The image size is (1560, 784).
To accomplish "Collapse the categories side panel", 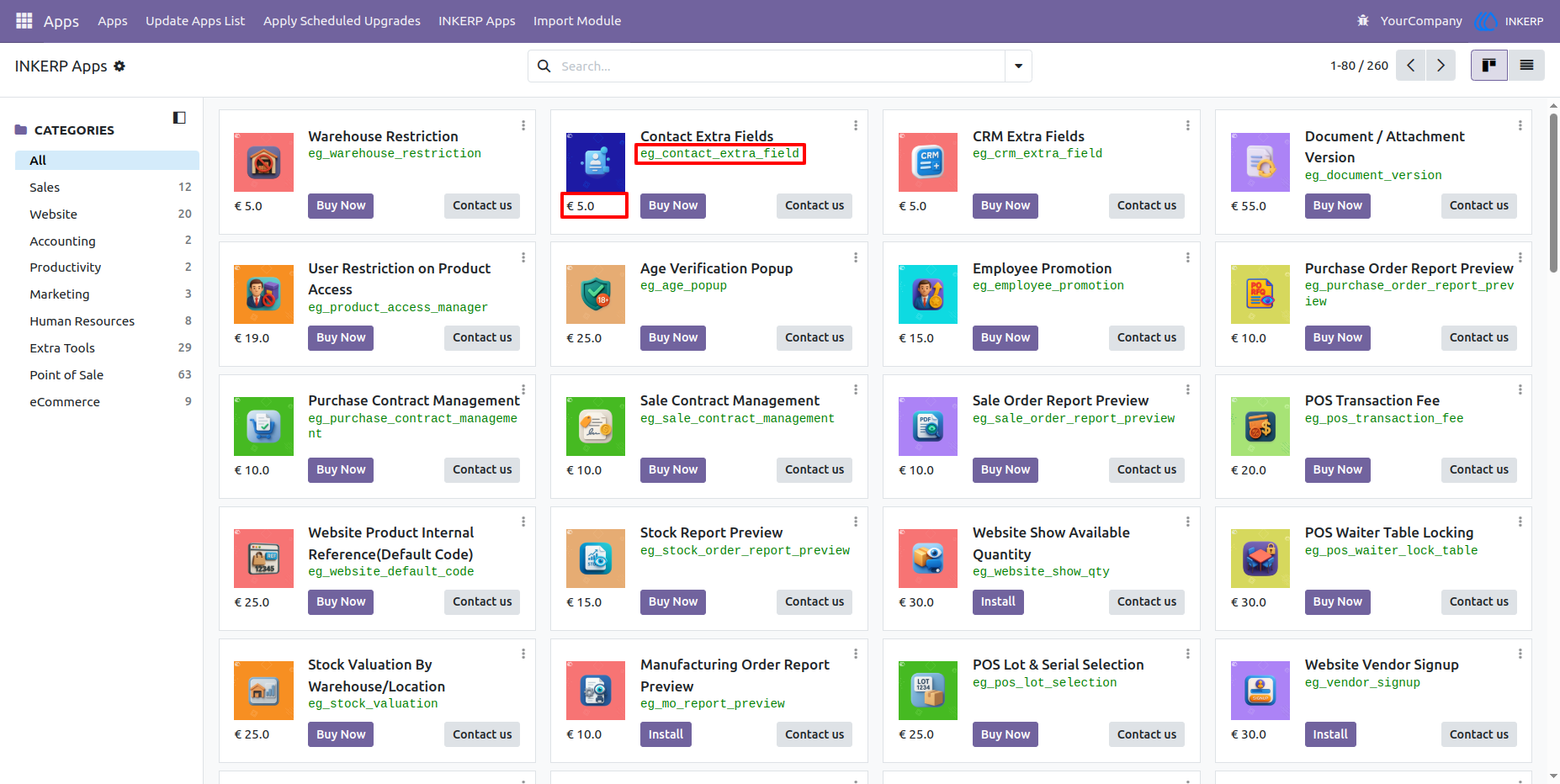I will tap(179, 118).
